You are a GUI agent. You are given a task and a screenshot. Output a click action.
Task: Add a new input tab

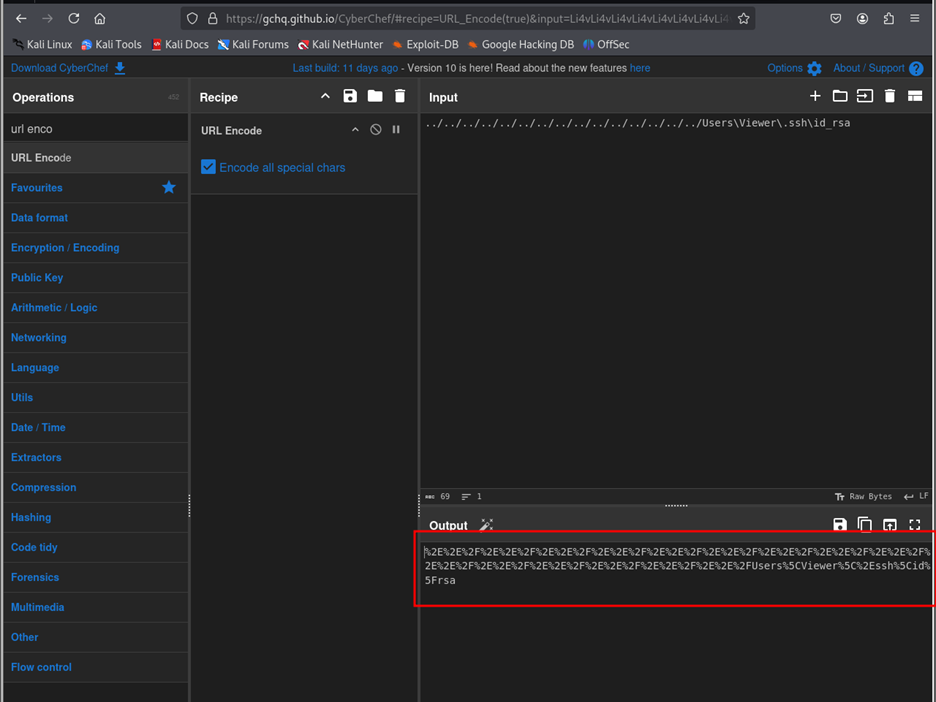[x=815, y=96]
